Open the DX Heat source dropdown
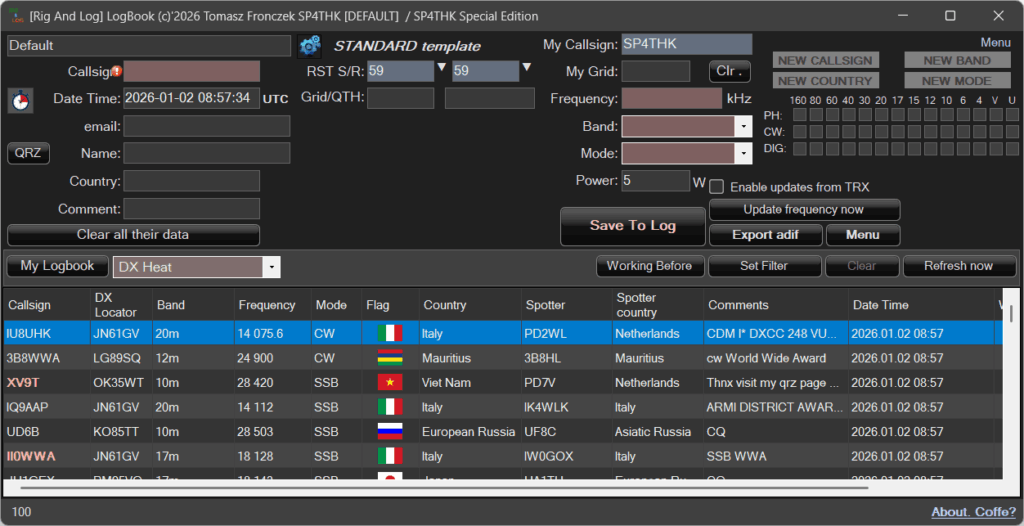The height and width of the screenshot is (526, 1024). 271,267
